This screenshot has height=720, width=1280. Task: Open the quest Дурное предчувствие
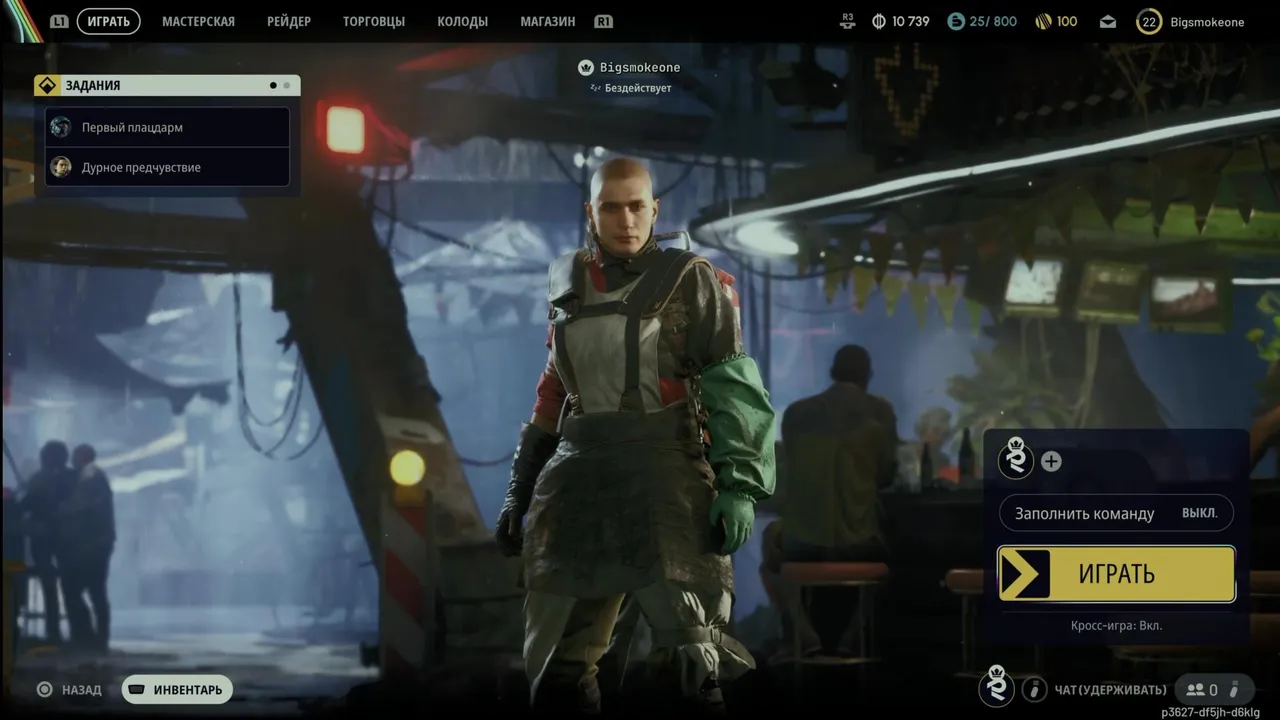pyautogui.click(x=168, y=167)
